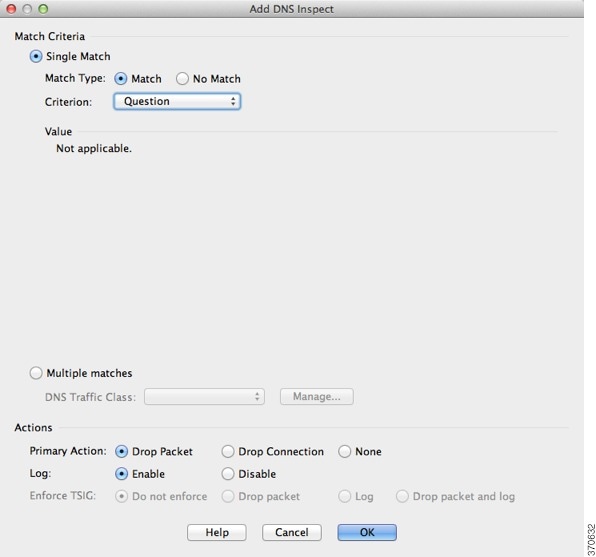Open the Criterion dropdown showing Question
The width and height of the screenshot is (596, 557).
(x=177, y=102)
